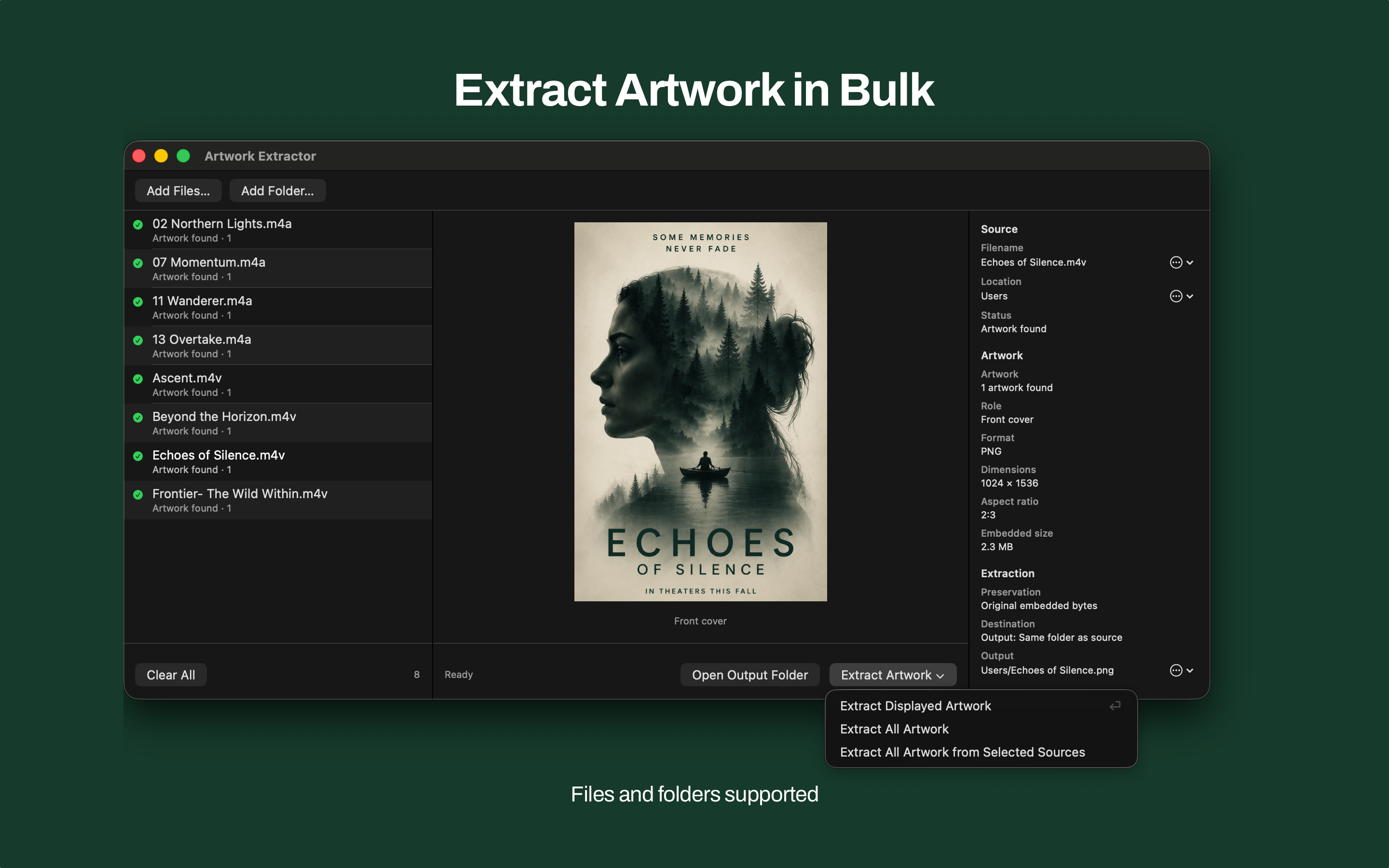Select Frontier- The Wild Within.m4v row
Image resolution: width=1389 pixels, height=868 pixels.
click(278, 500)
